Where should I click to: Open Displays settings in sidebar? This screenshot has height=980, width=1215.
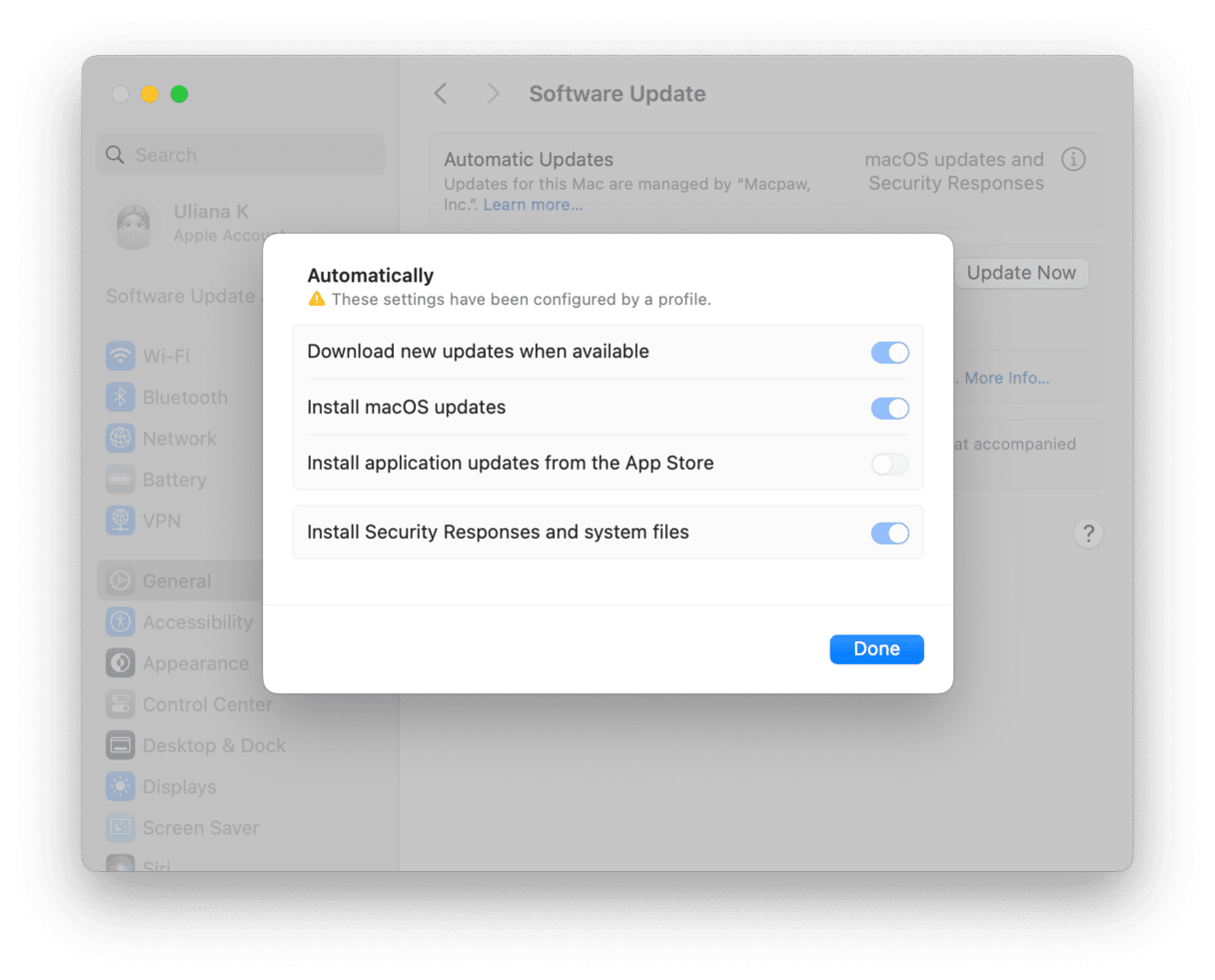pyautogui.click(x=161, y=787)
